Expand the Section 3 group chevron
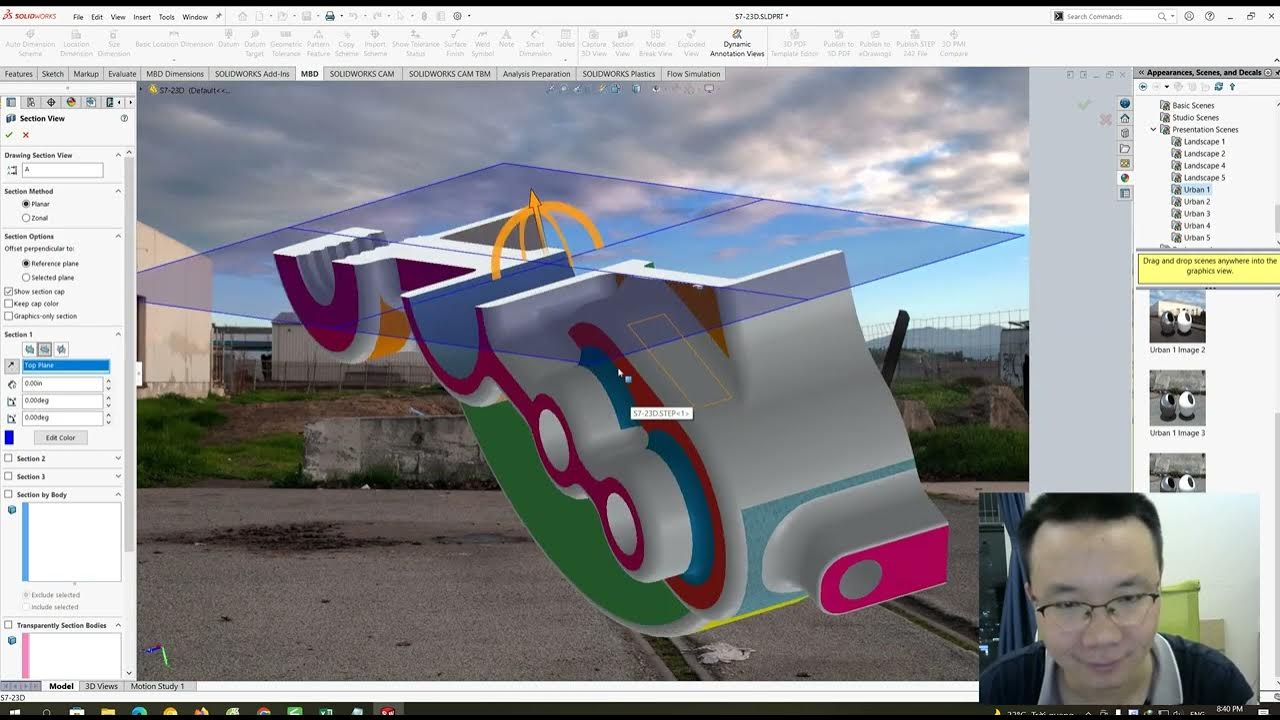 pyautogui.click(x=118, y=477)
